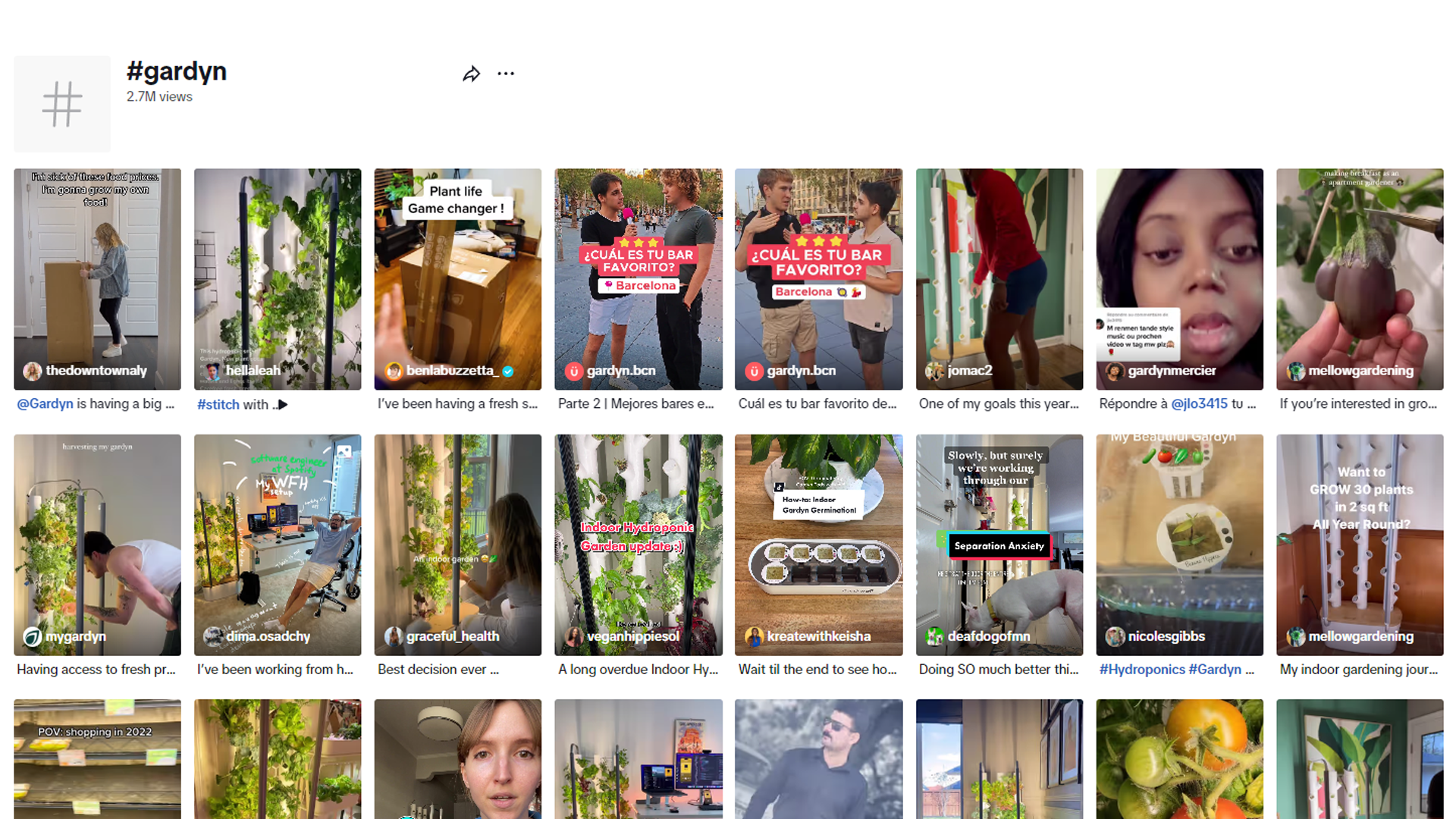Click the more options (...) icon
This screenshot has width=1456, height=819.
click(x=506, y=71)
